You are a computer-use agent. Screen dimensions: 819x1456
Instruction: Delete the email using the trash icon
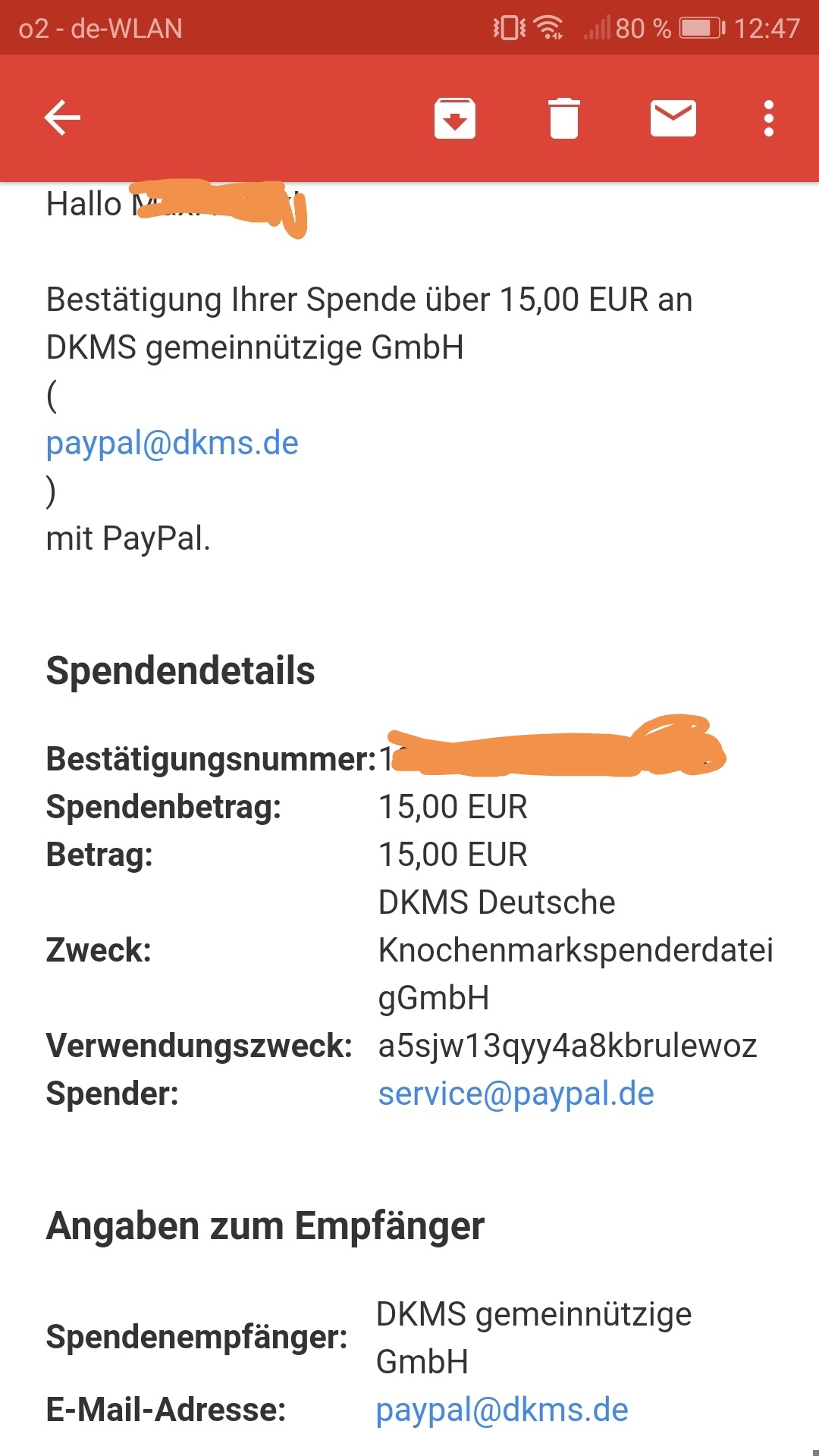(x=563, y=118)
